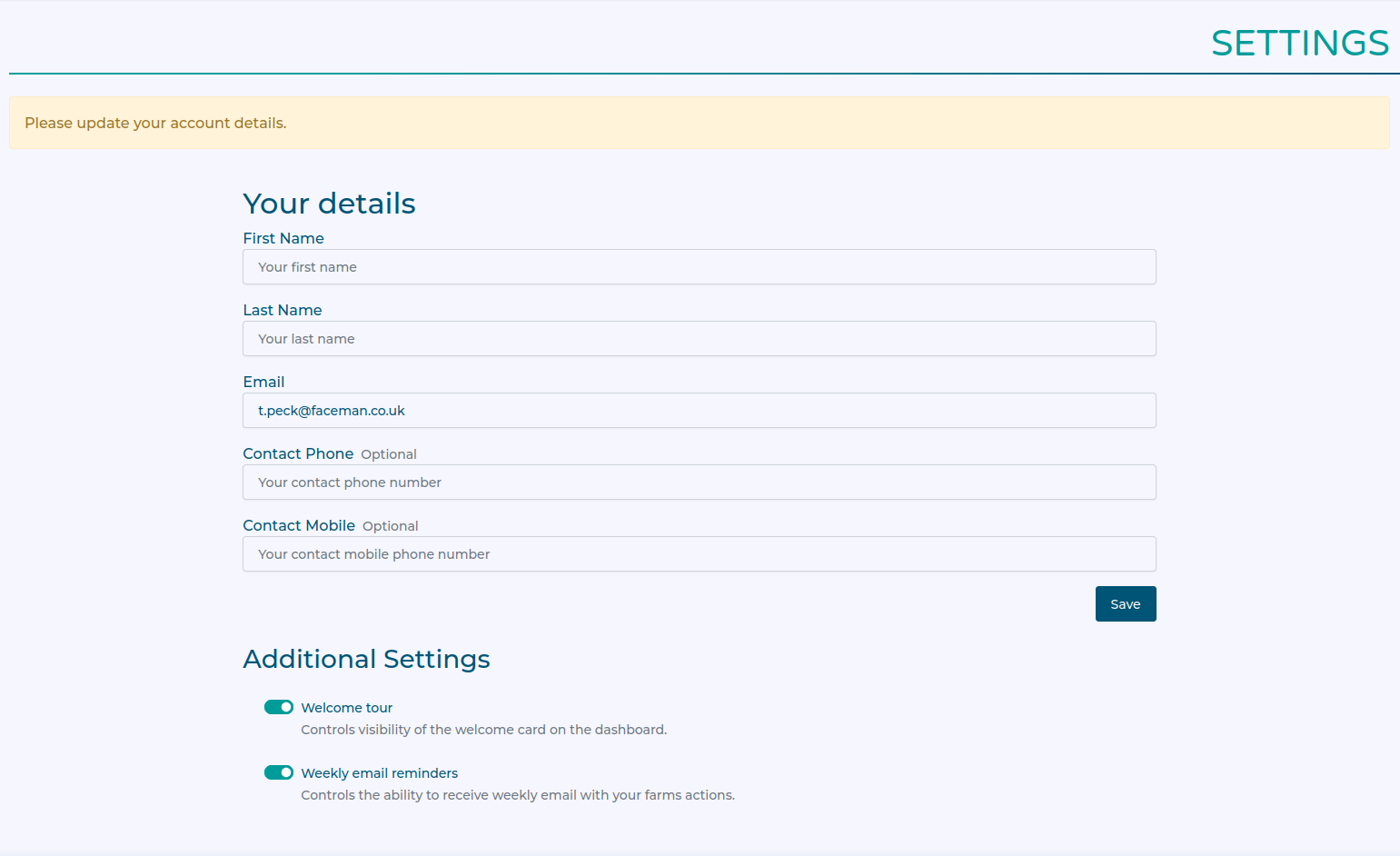Click the 'Welcome tour' toggle label text
The image size is (1400, 856).
346,708
